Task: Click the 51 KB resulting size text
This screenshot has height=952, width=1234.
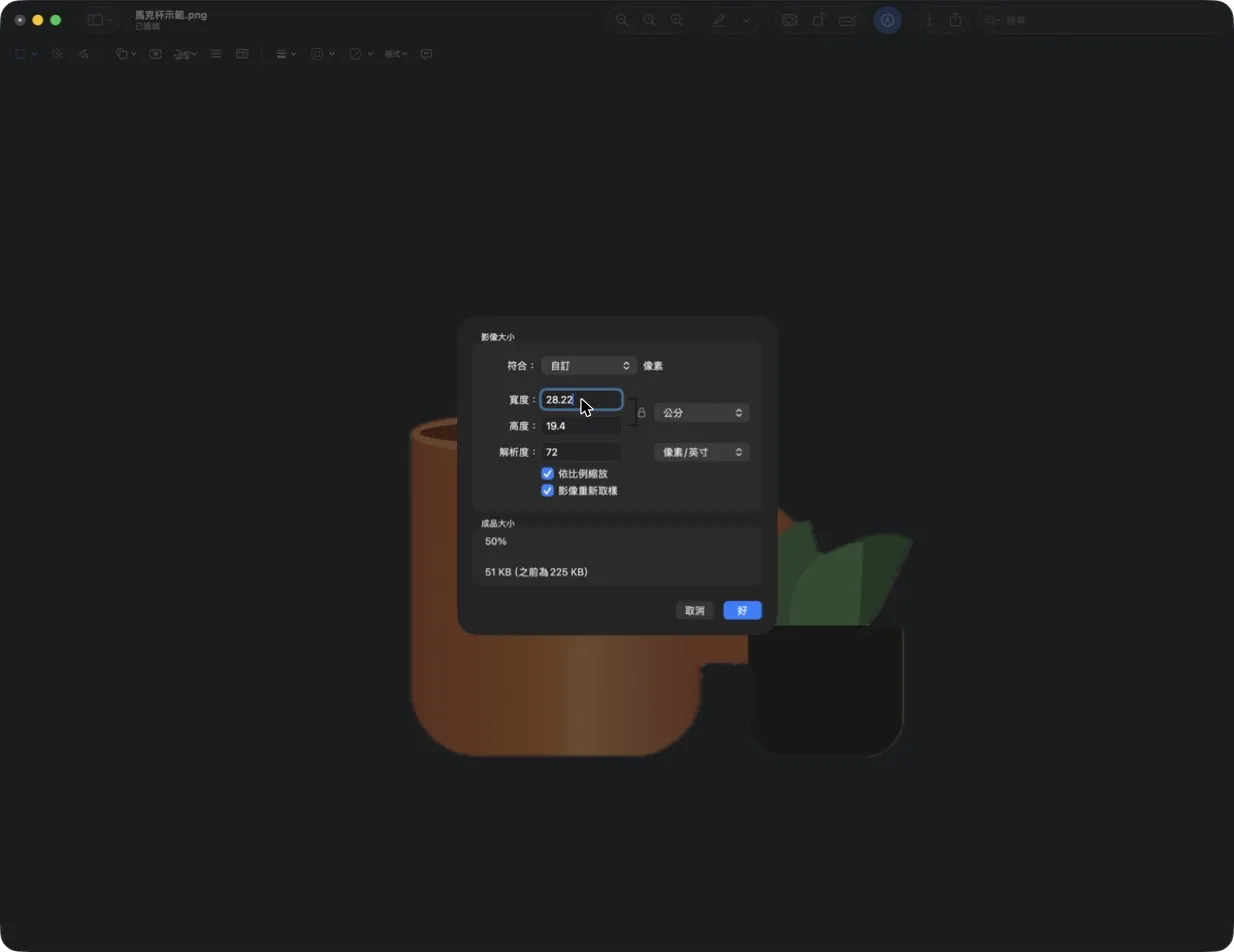Action: [x=536, y=573]
